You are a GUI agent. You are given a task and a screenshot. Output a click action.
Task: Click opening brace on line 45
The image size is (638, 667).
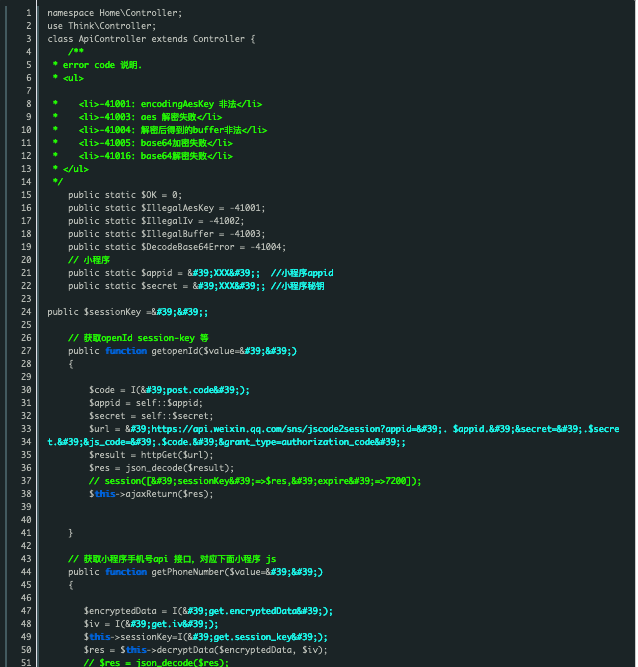[x=71, y=585]
